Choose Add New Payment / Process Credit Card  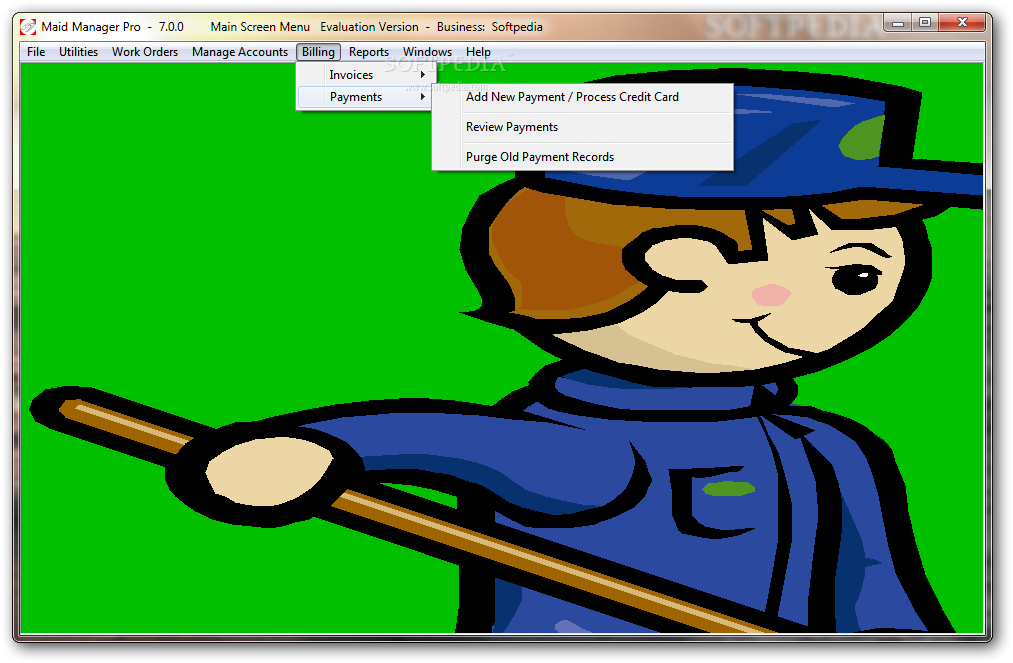point(583,97)
